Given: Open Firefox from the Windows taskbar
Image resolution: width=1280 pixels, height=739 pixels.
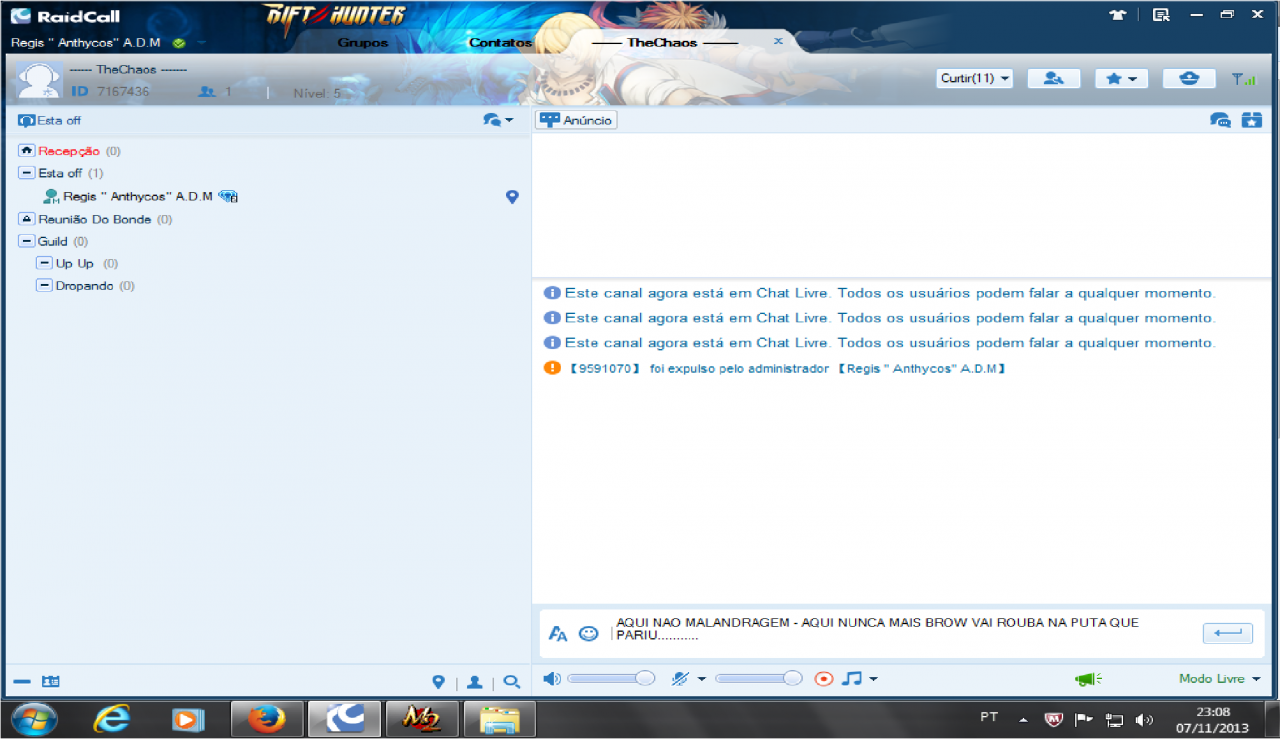Looking at the screenshot, I should click(x=266, y=718).
